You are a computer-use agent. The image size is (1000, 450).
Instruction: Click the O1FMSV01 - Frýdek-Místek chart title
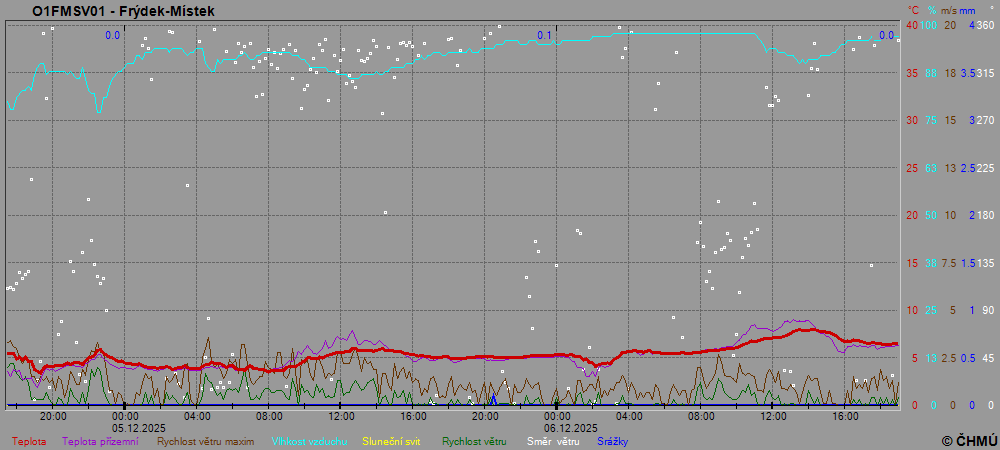[x=123, y=11]
